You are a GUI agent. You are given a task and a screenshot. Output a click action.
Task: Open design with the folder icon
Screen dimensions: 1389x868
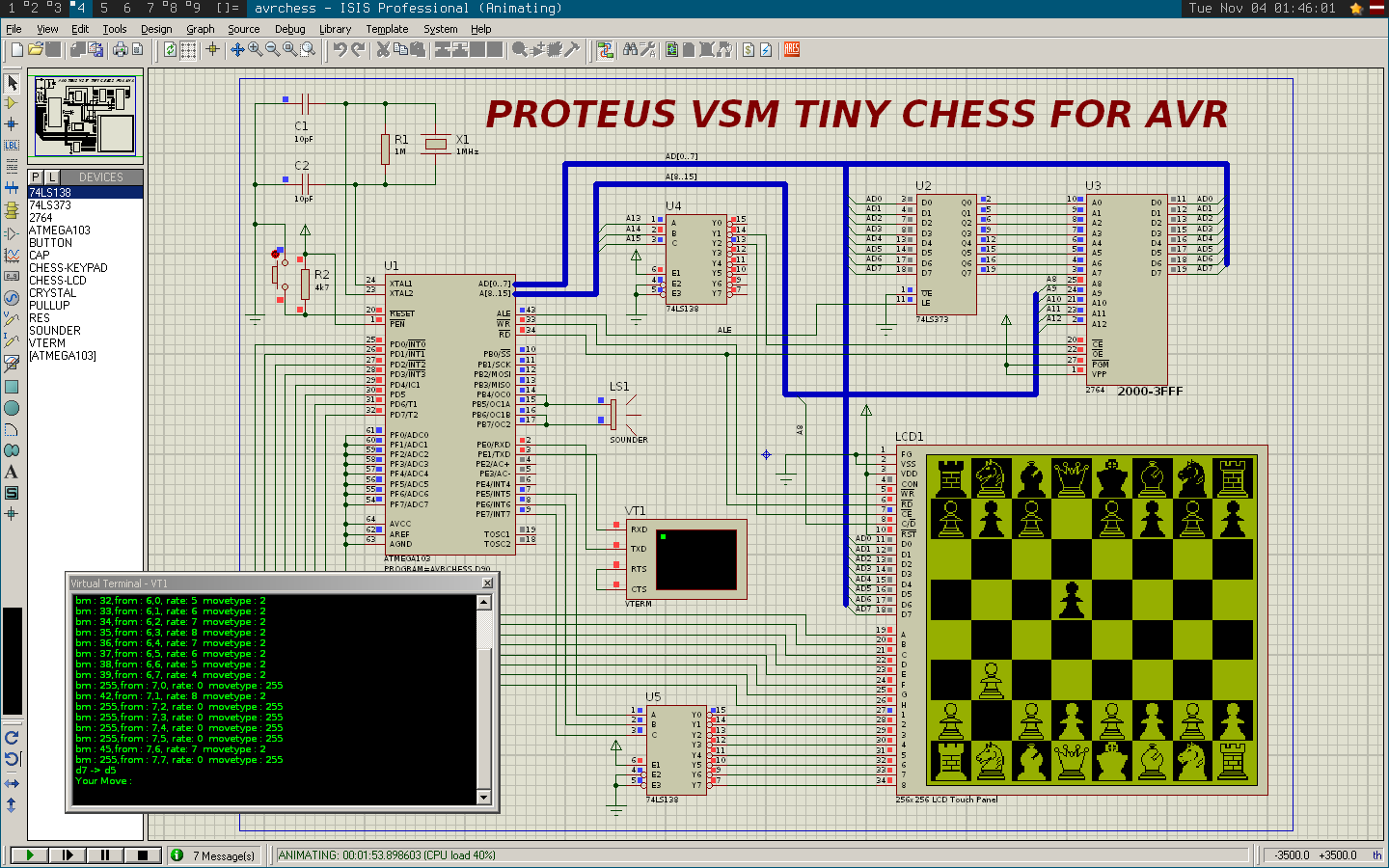[36, 49]
